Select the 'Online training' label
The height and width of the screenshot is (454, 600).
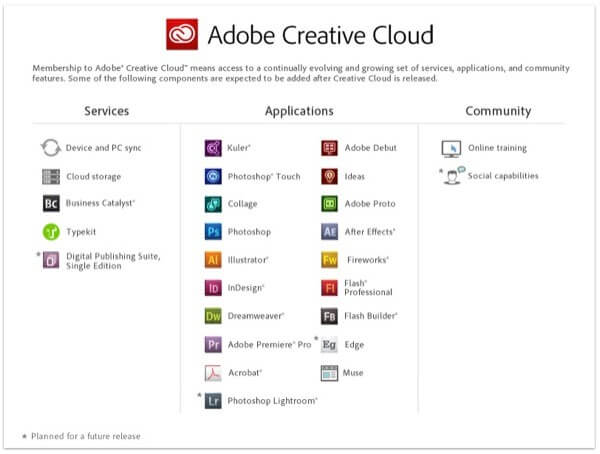pyautogui.click(x=497, y=148)
